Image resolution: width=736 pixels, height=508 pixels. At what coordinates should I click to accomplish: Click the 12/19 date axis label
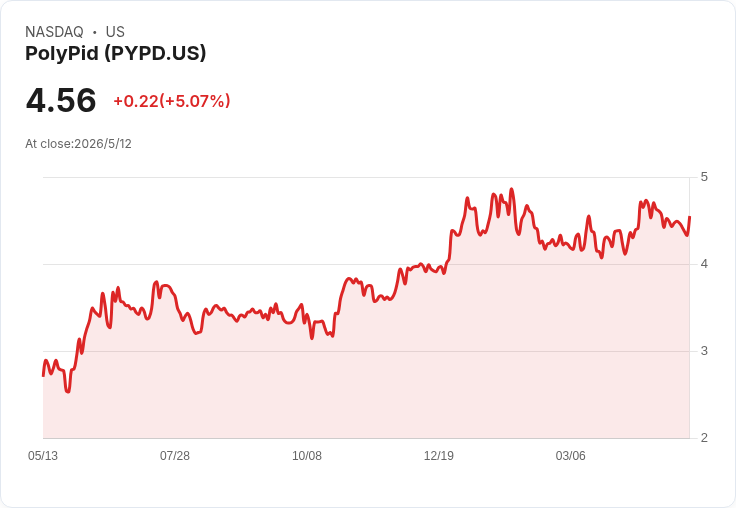pyautogui.click(x=439, y=456)
